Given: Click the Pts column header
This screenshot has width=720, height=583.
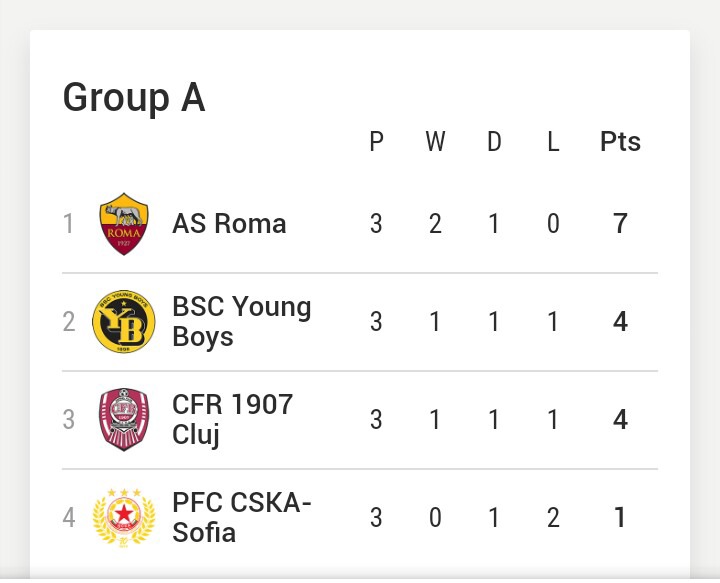Looking at the screenshot, I should [x=620, y=142].
